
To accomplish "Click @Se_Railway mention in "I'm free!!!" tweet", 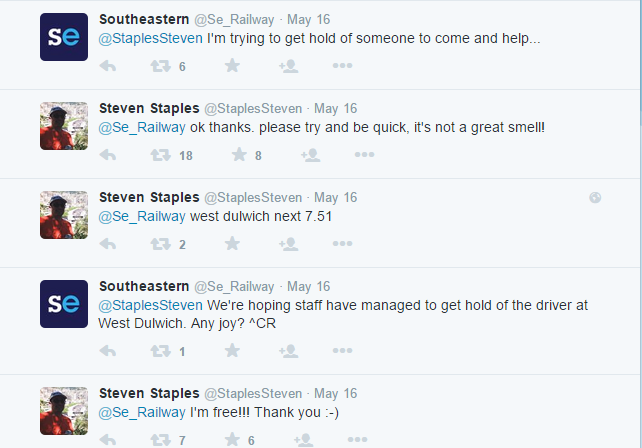I will [142, 412].
